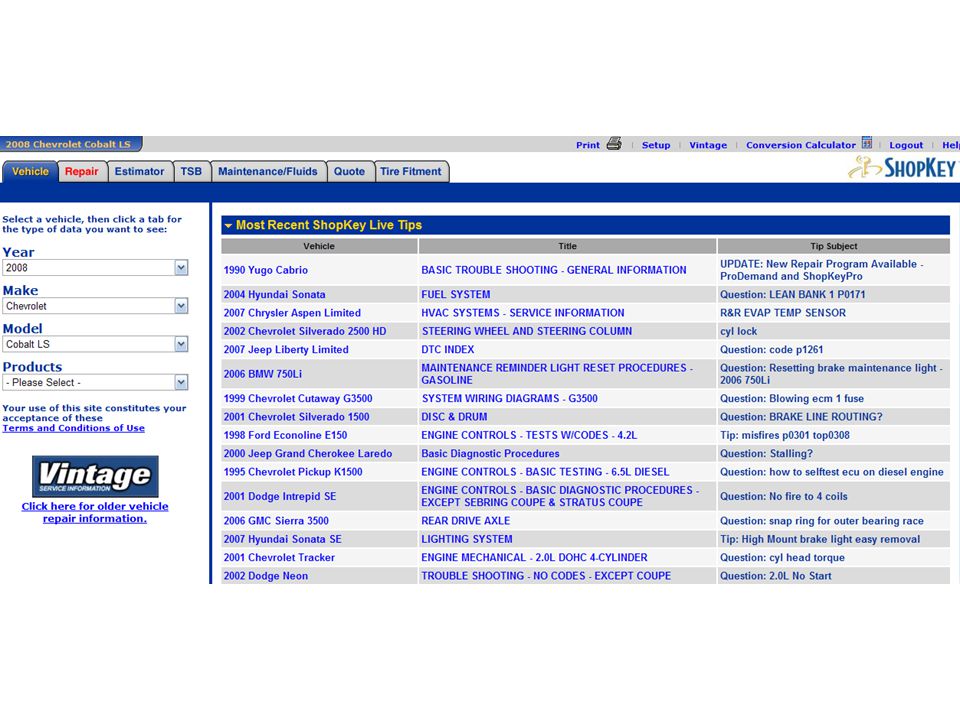Viewport: 960px width, 720px height.
Task: Open 2001 Chevrolet Tracker link
Action: coord(279,558)
